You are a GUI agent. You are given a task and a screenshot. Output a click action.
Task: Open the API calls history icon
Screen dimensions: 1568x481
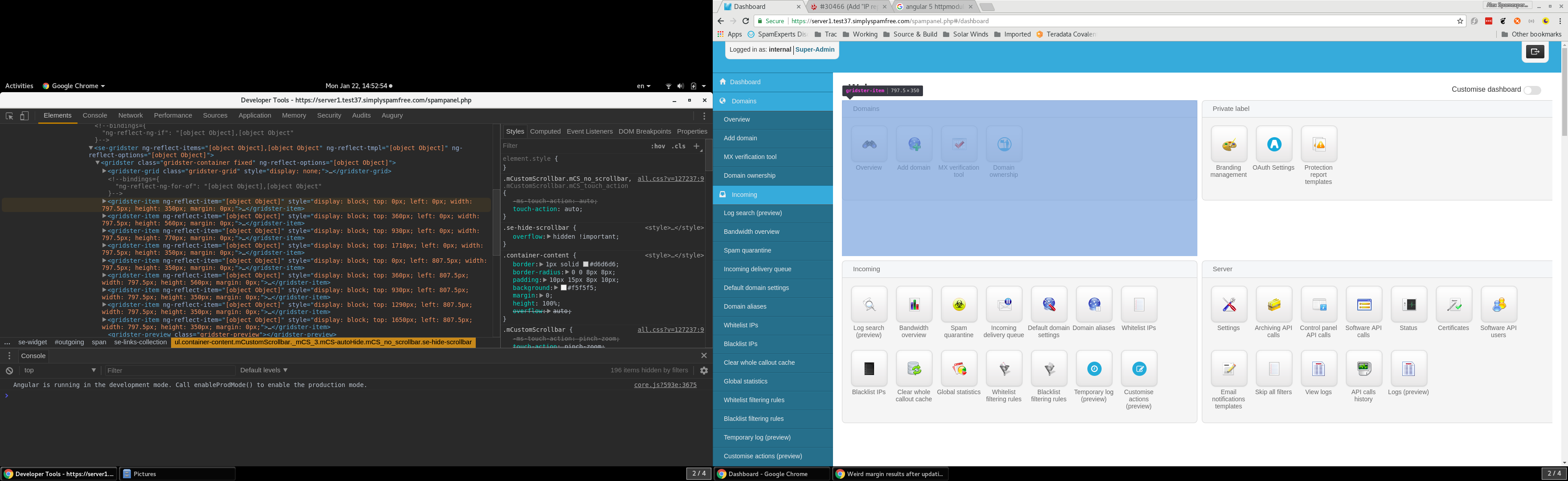pyautogui.click(x=1364, y=368)
